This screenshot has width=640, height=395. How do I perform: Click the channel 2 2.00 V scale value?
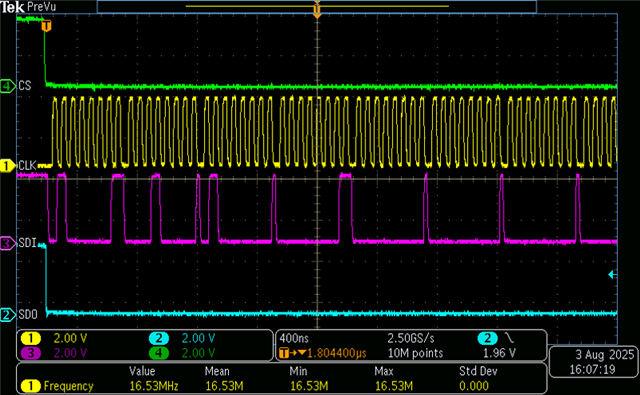(x=198, y=338)
